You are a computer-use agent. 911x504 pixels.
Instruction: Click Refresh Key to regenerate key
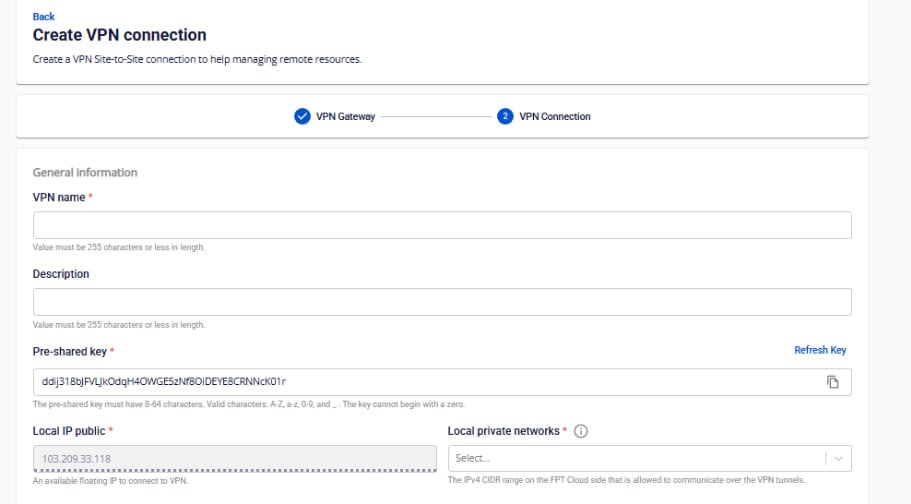(x=820, y=350)
